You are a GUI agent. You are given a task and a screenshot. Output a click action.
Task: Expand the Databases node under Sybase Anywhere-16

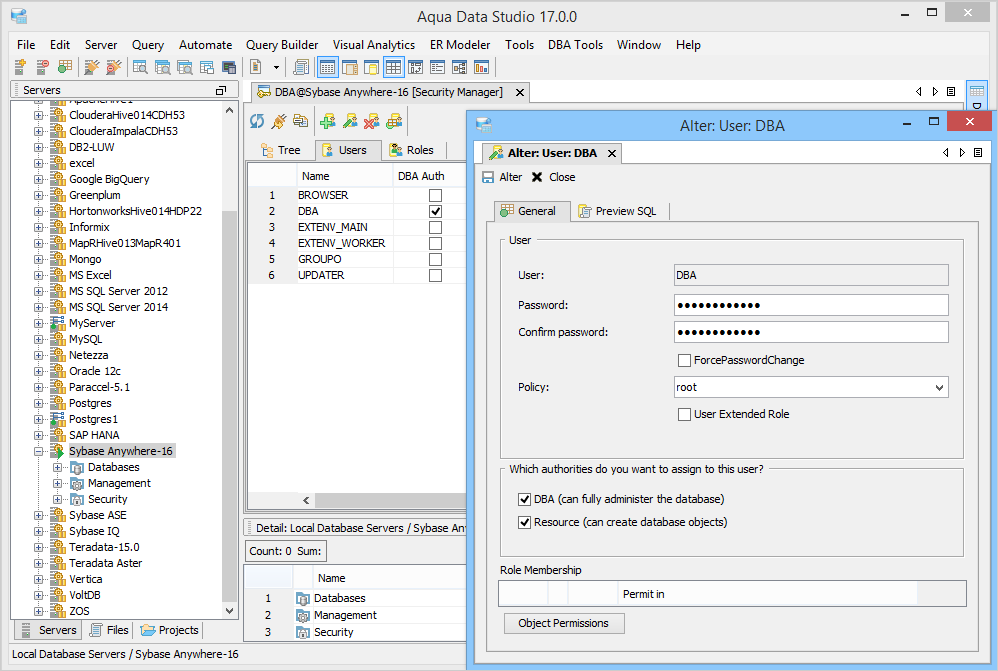58,467
